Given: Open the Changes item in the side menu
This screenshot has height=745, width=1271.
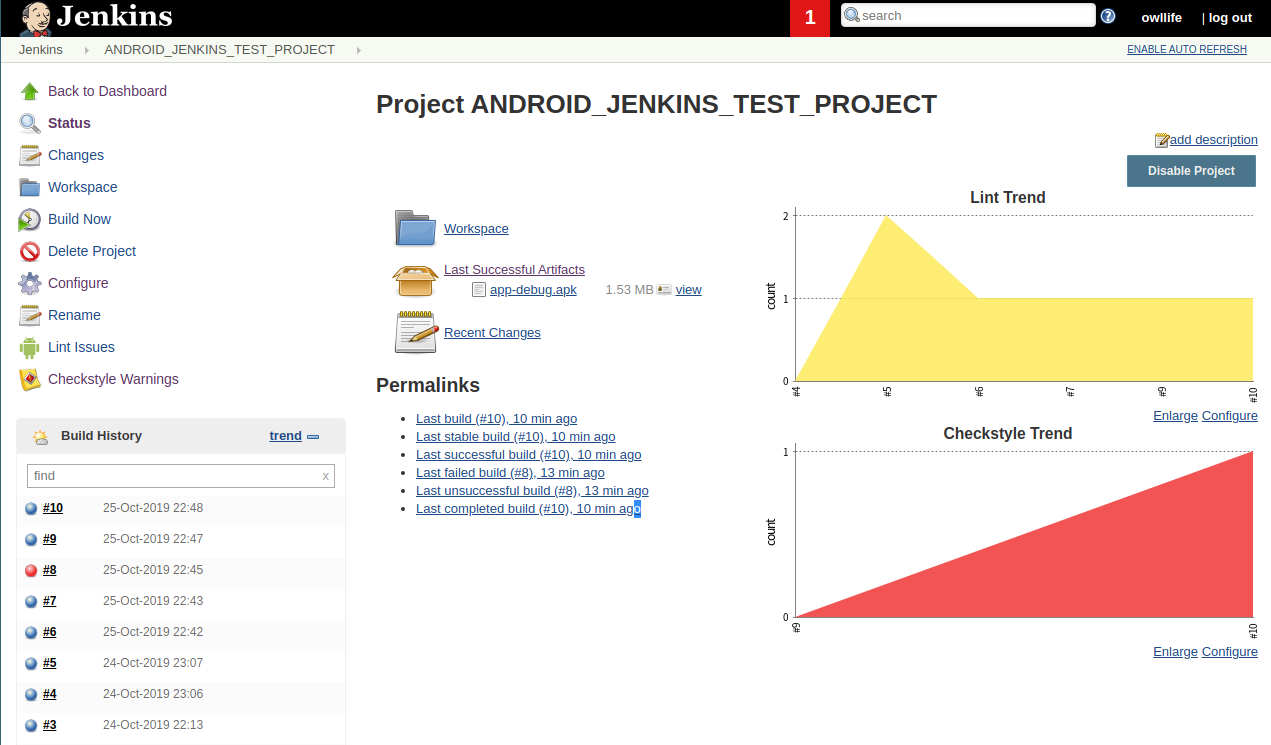Looking at the screenshot, I should tap(76, 155).
